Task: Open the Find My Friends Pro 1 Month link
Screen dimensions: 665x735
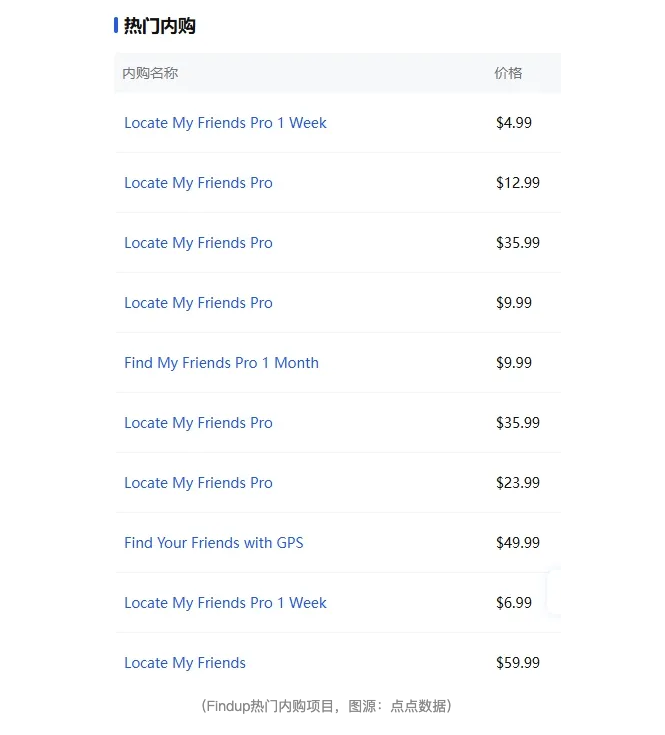Action: (x=221, y=363)
